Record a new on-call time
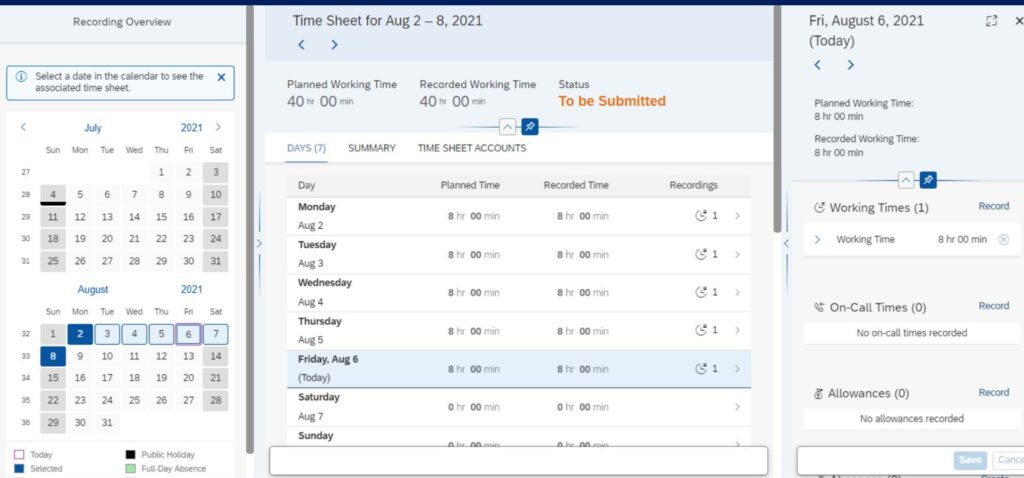Screen dimensions: 1024x478 click(x=993, y=306)
